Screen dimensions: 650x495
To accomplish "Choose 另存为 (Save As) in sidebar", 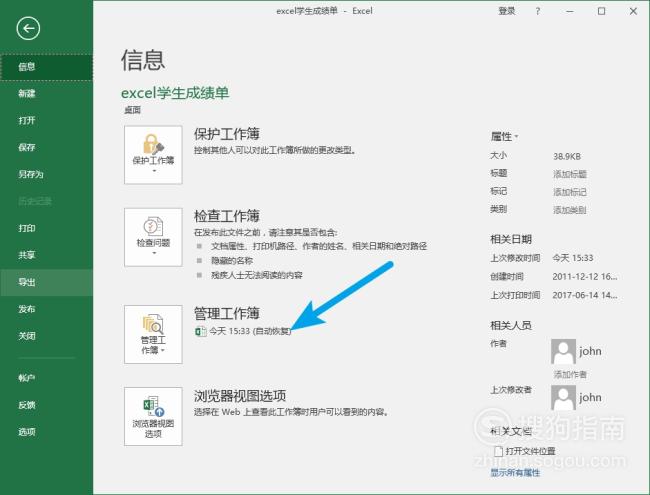I will (x=46, y=174).
